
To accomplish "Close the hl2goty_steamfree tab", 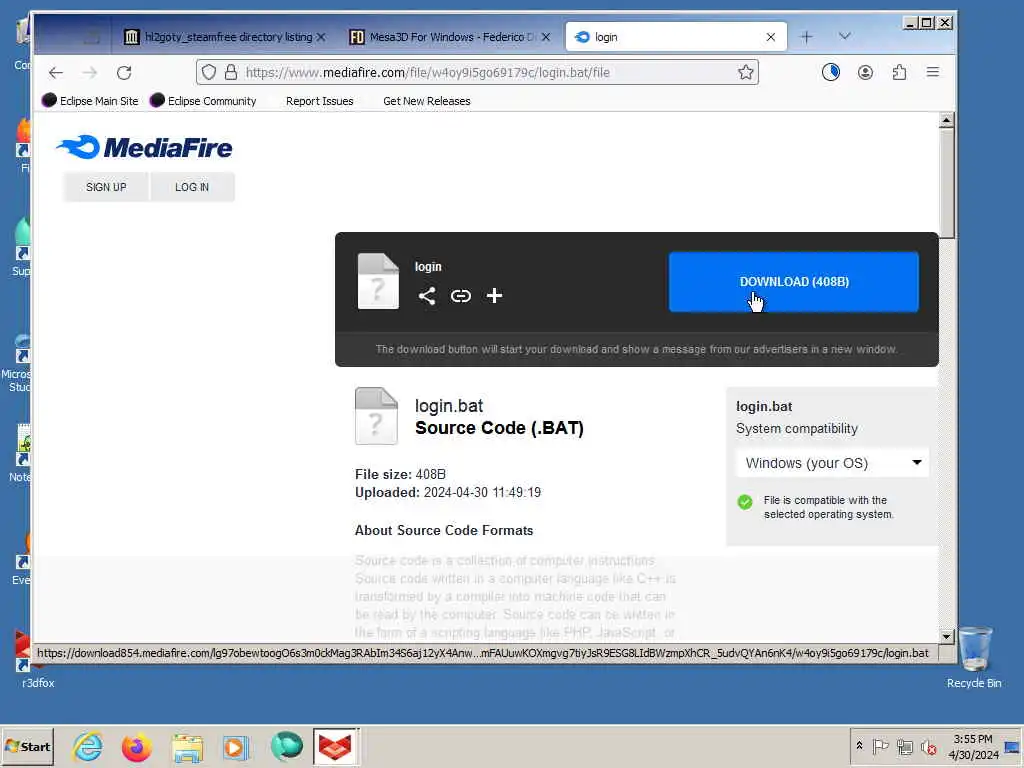I will [321, 37].
